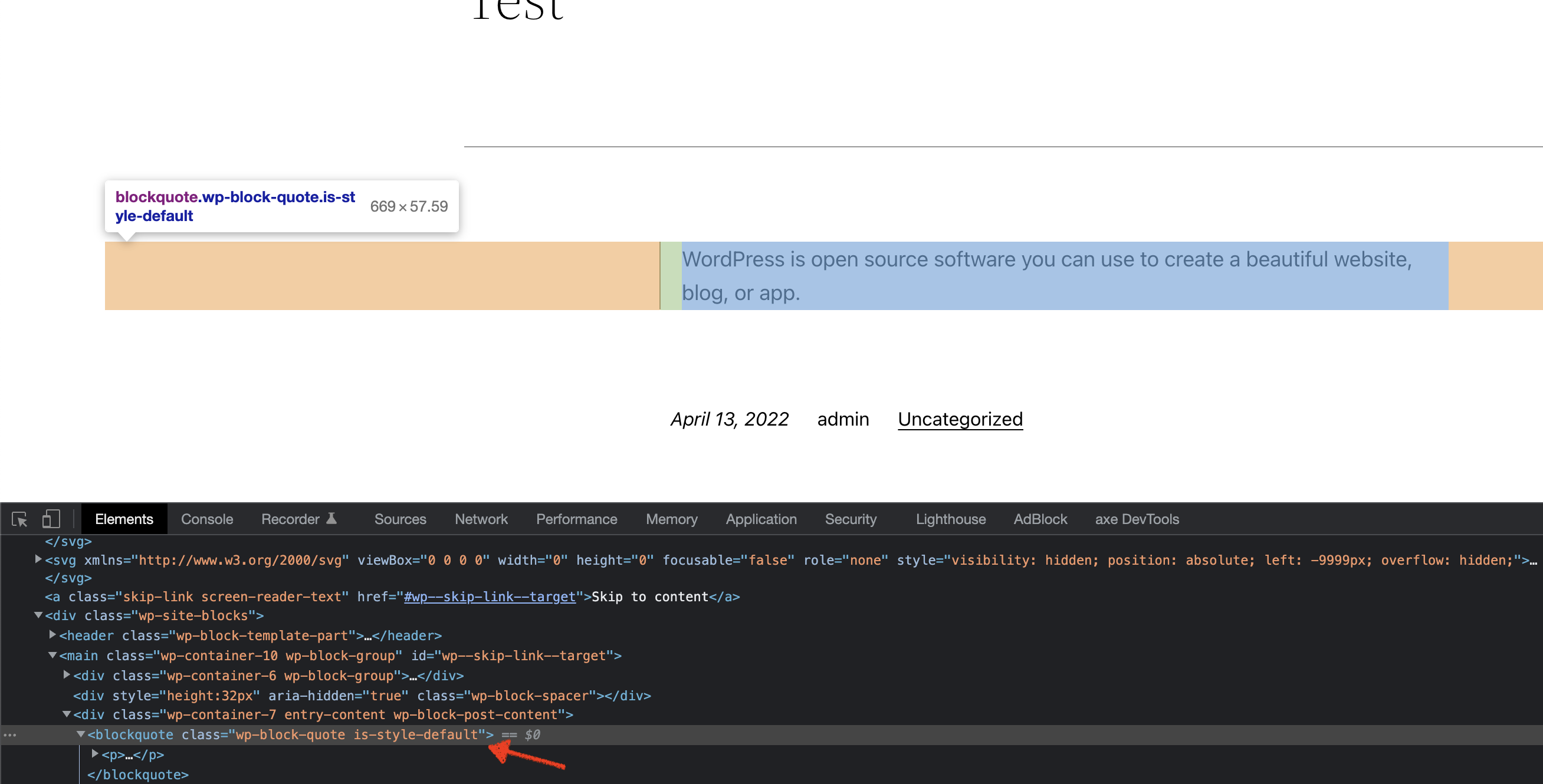Click the Skip to content text

pos(650,597)
